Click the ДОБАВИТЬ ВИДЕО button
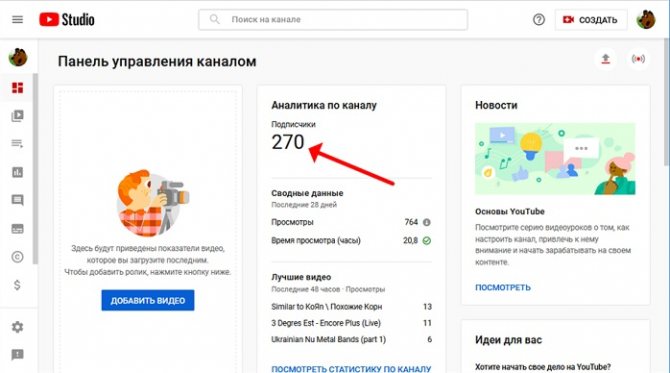Screen dimensions: 670x373 [x=148, y=300]
